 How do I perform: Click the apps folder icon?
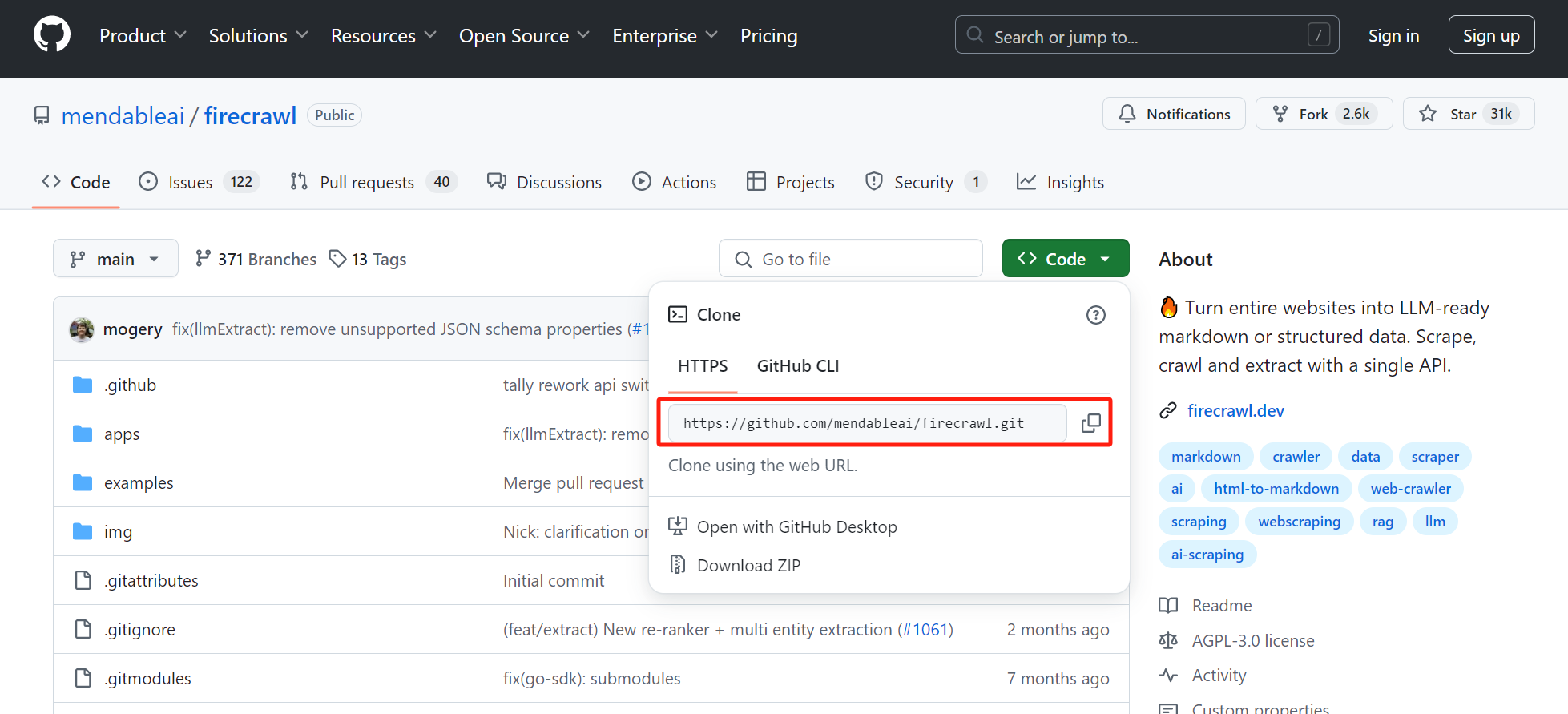tap(83, 434)
